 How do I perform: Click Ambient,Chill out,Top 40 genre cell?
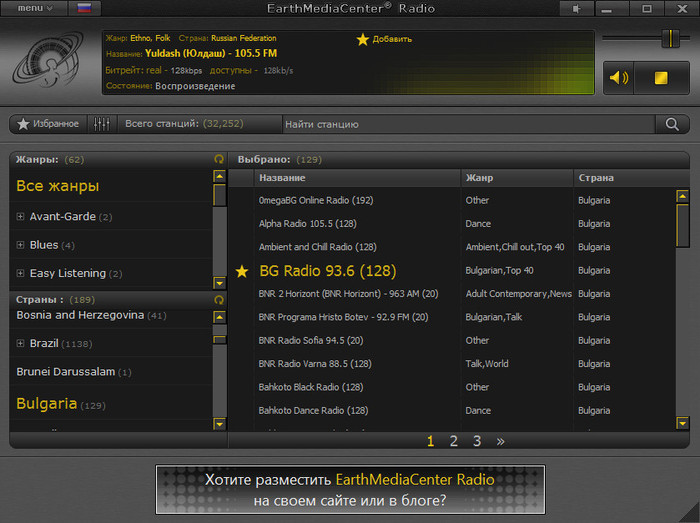tap(515, 247)
